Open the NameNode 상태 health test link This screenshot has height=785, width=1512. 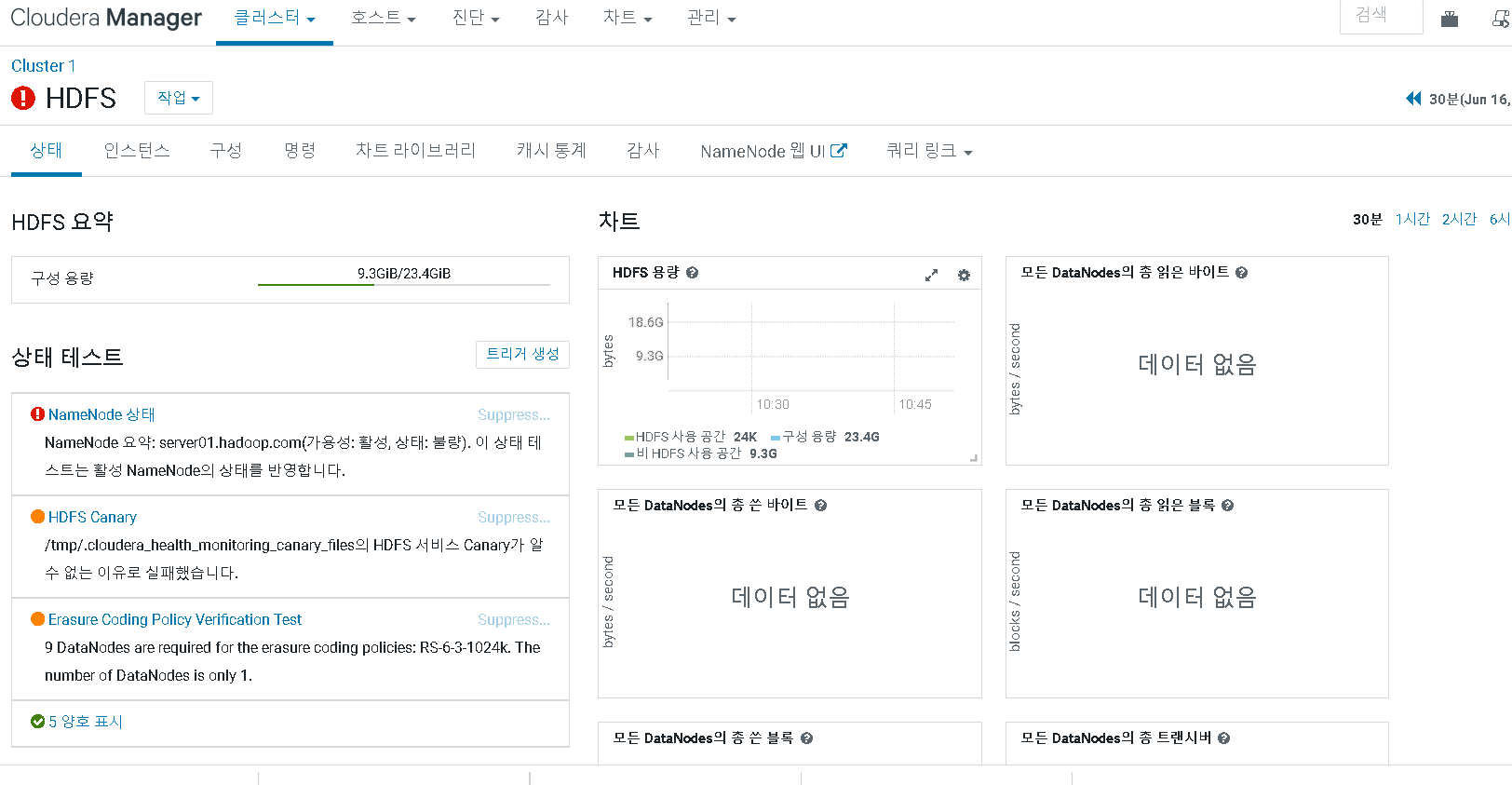pyautogui.click(x=101, y=414)
